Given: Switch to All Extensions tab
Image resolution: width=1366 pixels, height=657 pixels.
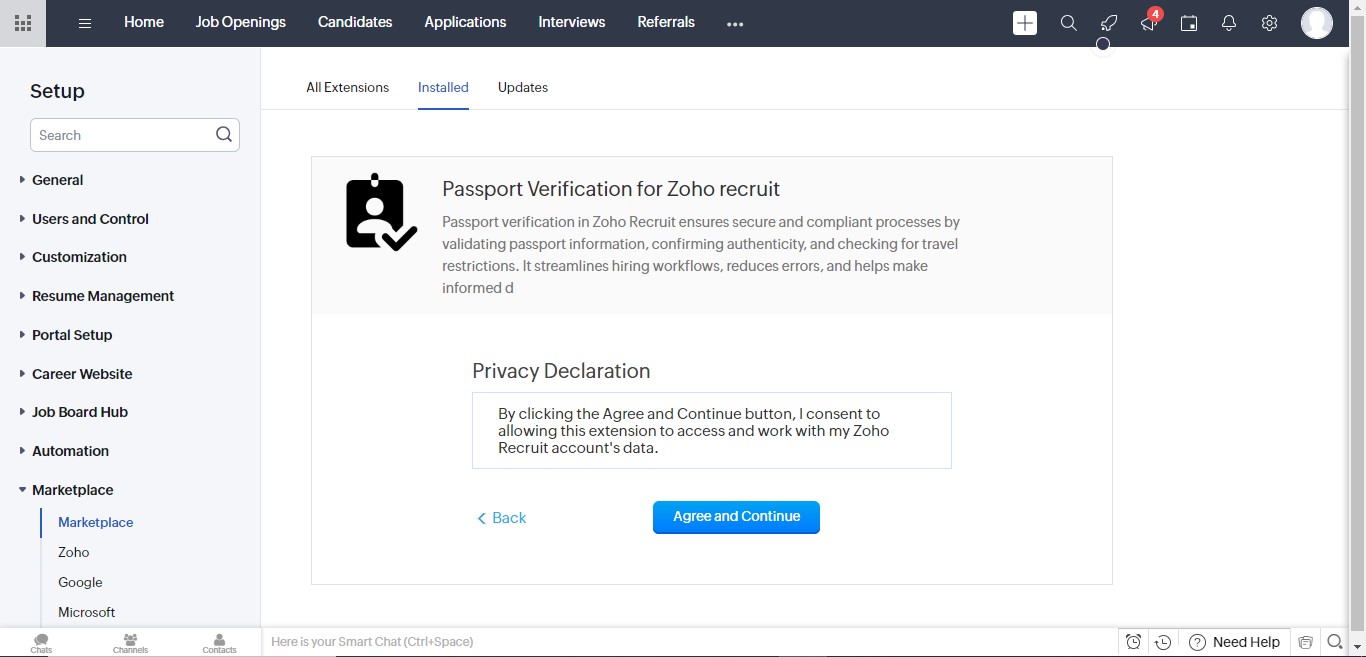Looking at the screenshot, I should click(348, 87).
